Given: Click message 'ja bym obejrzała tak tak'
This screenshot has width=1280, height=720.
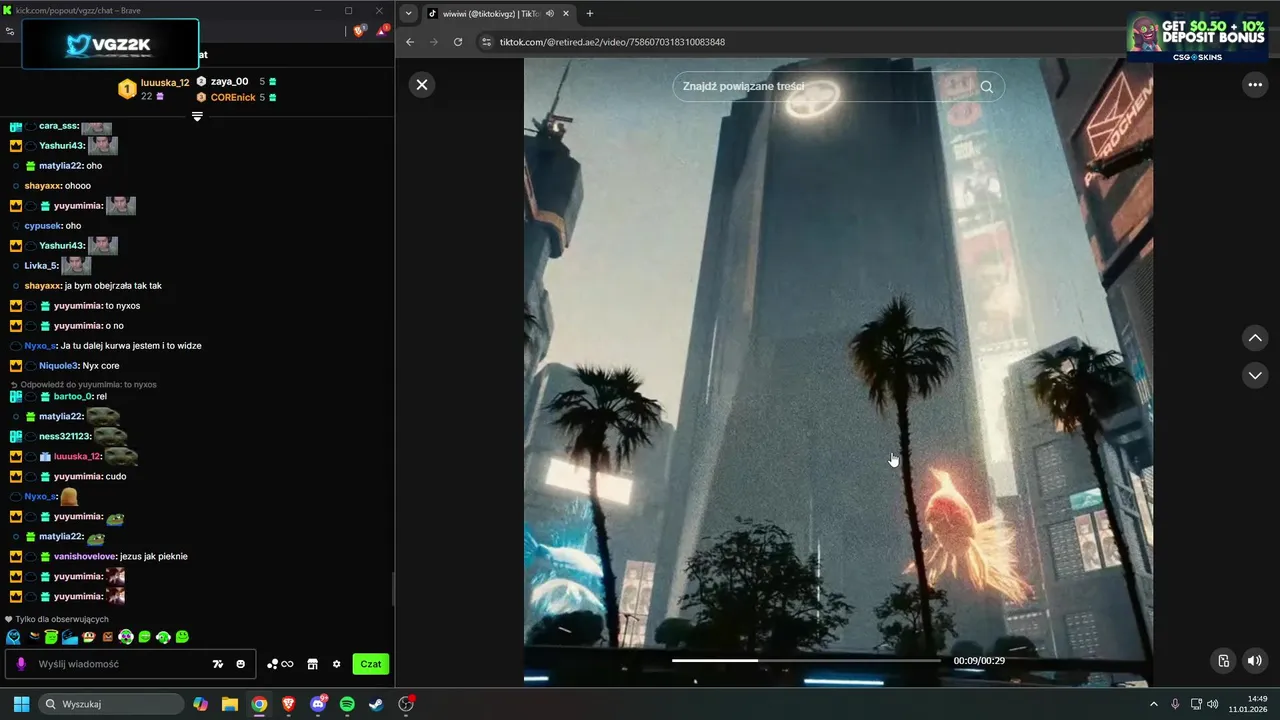Looking at the screenshot, I should (x=113, y=286).
